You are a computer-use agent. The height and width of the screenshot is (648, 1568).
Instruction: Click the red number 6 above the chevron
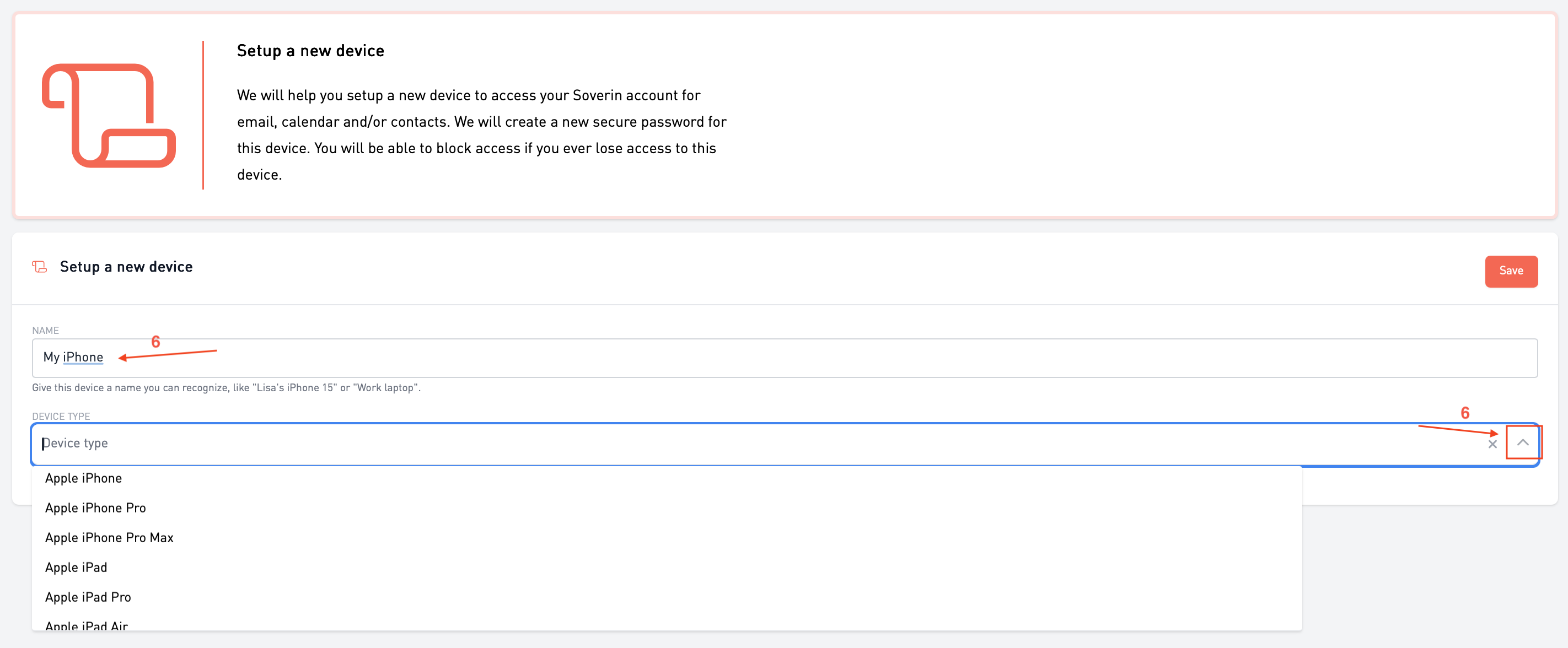coord(1464,413)
